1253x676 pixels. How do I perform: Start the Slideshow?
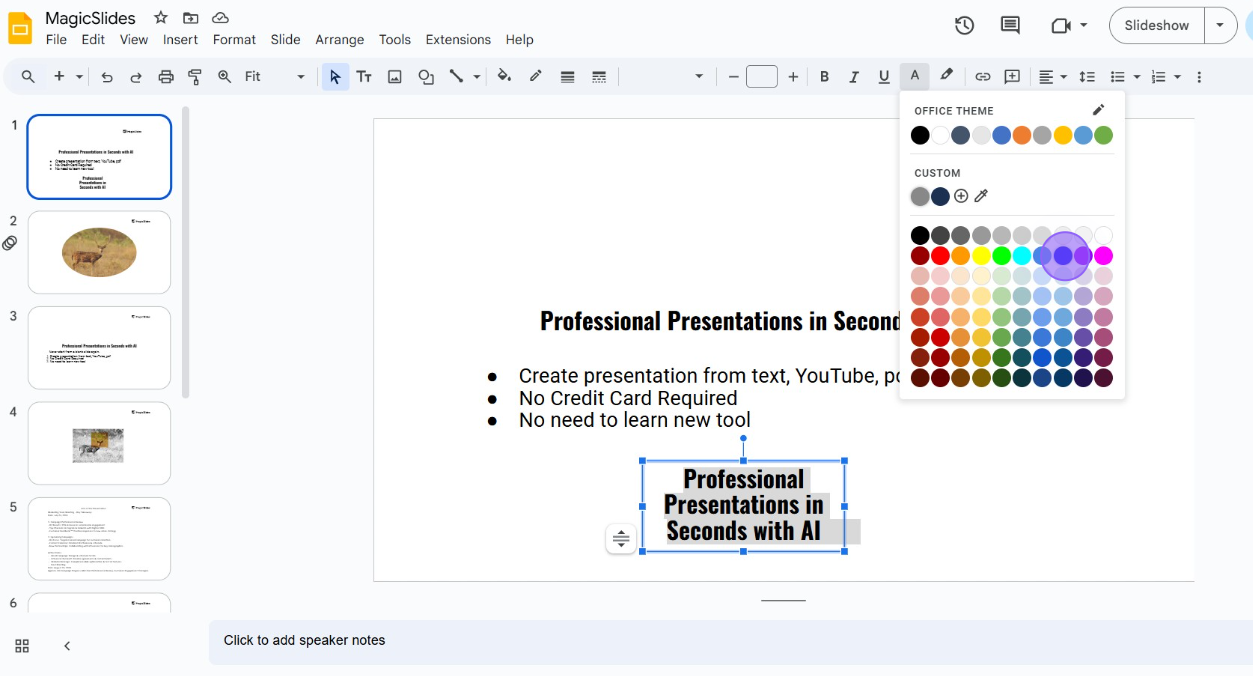coord(1156,26)
